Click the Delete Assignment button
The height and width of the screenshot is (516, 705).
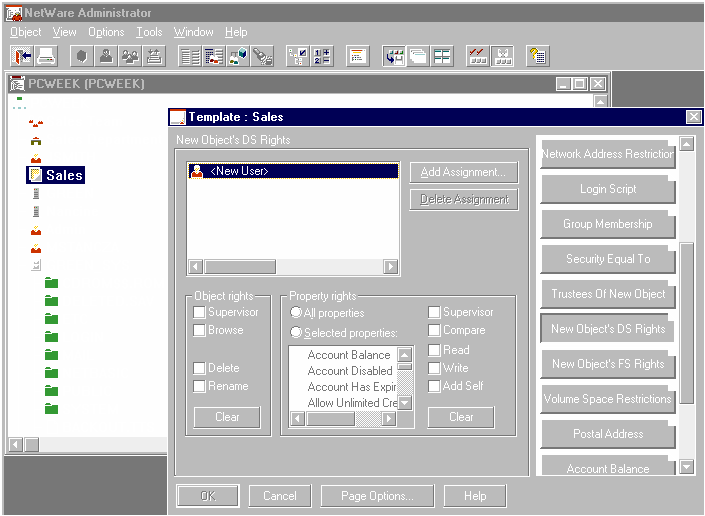click(464, 200)
